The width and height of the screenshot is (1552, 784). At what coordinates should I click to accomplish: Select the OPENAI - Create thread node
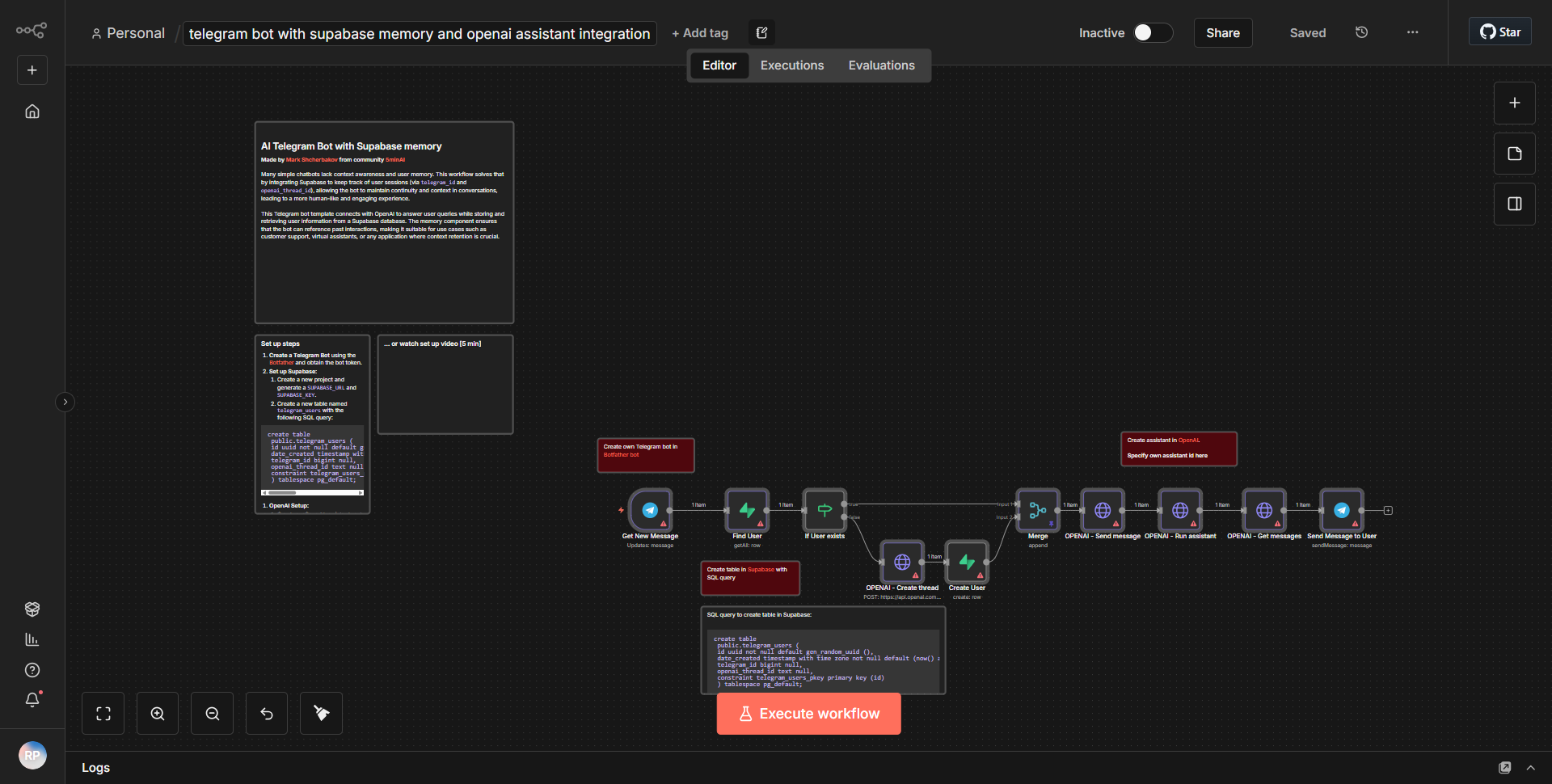(902, 562)
